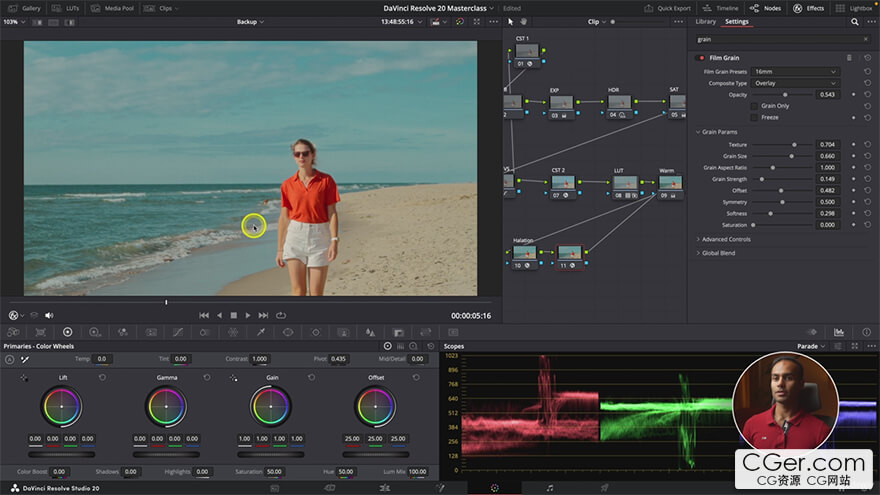
Task: Reset the Lift color wheel
Action: [x=102, y=377]
